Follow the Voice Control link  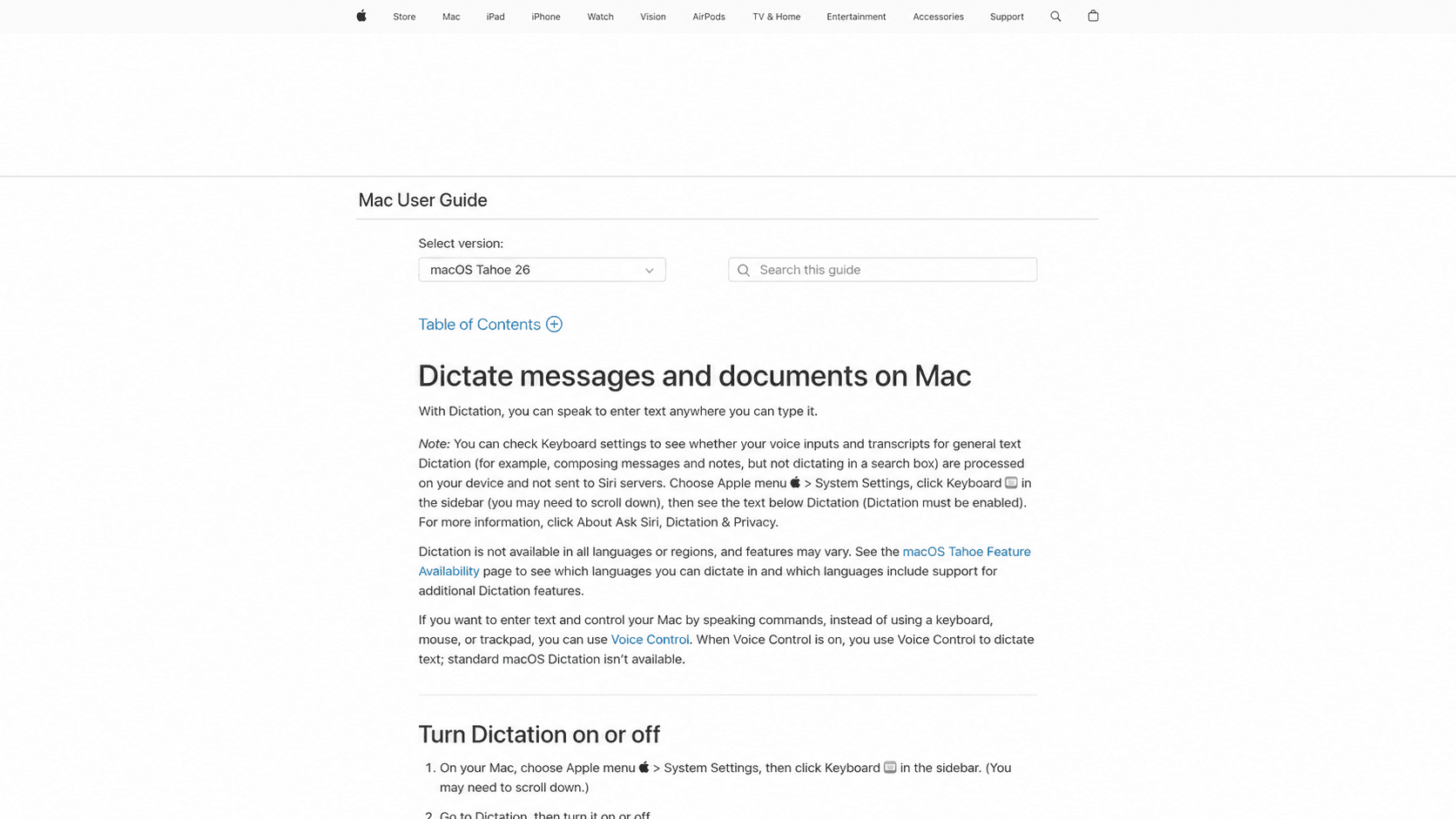(x=650, y=640)
